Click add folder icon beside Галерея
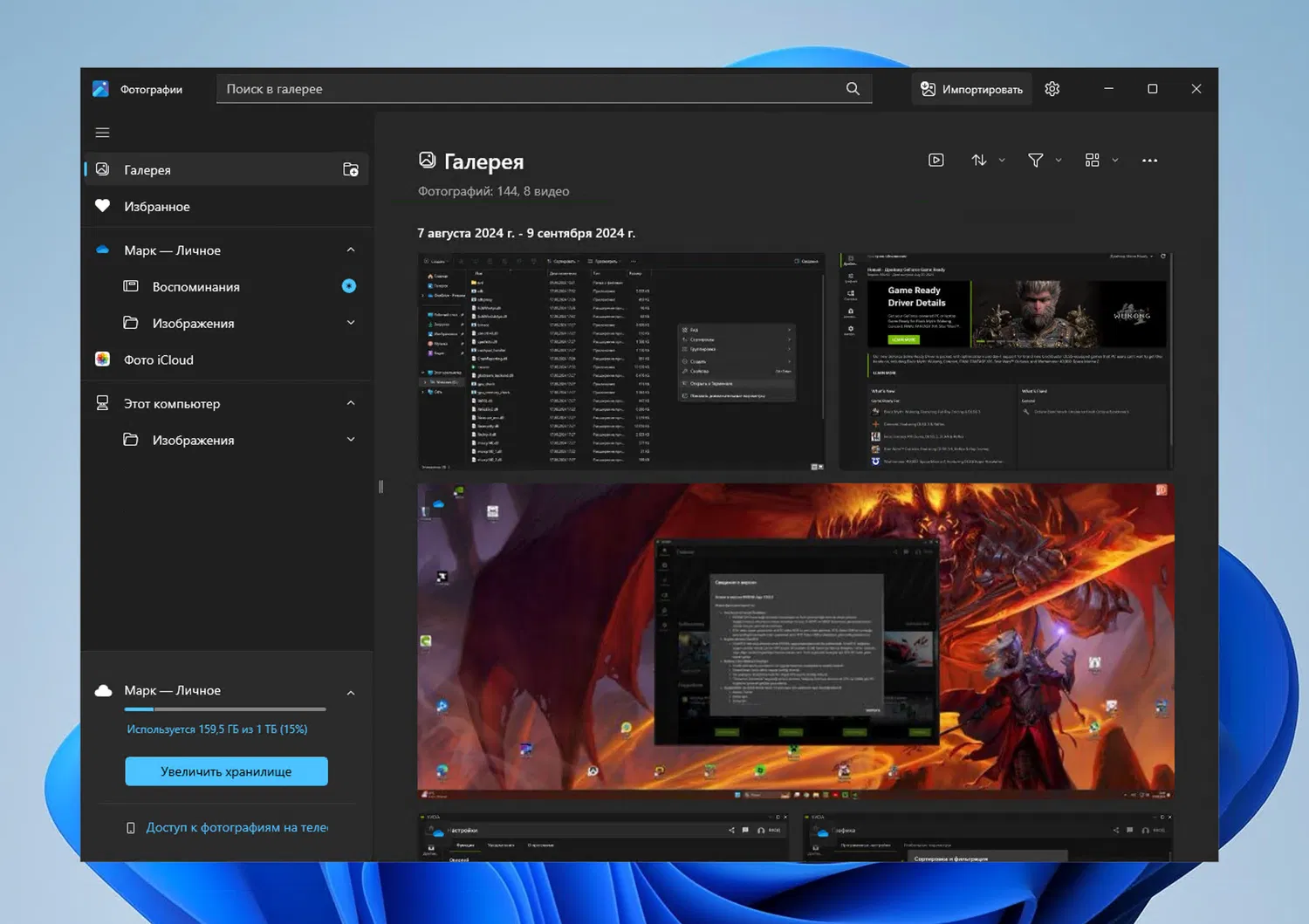The height and width of the screenshot is (924, 1309). [x=351, y=169]
